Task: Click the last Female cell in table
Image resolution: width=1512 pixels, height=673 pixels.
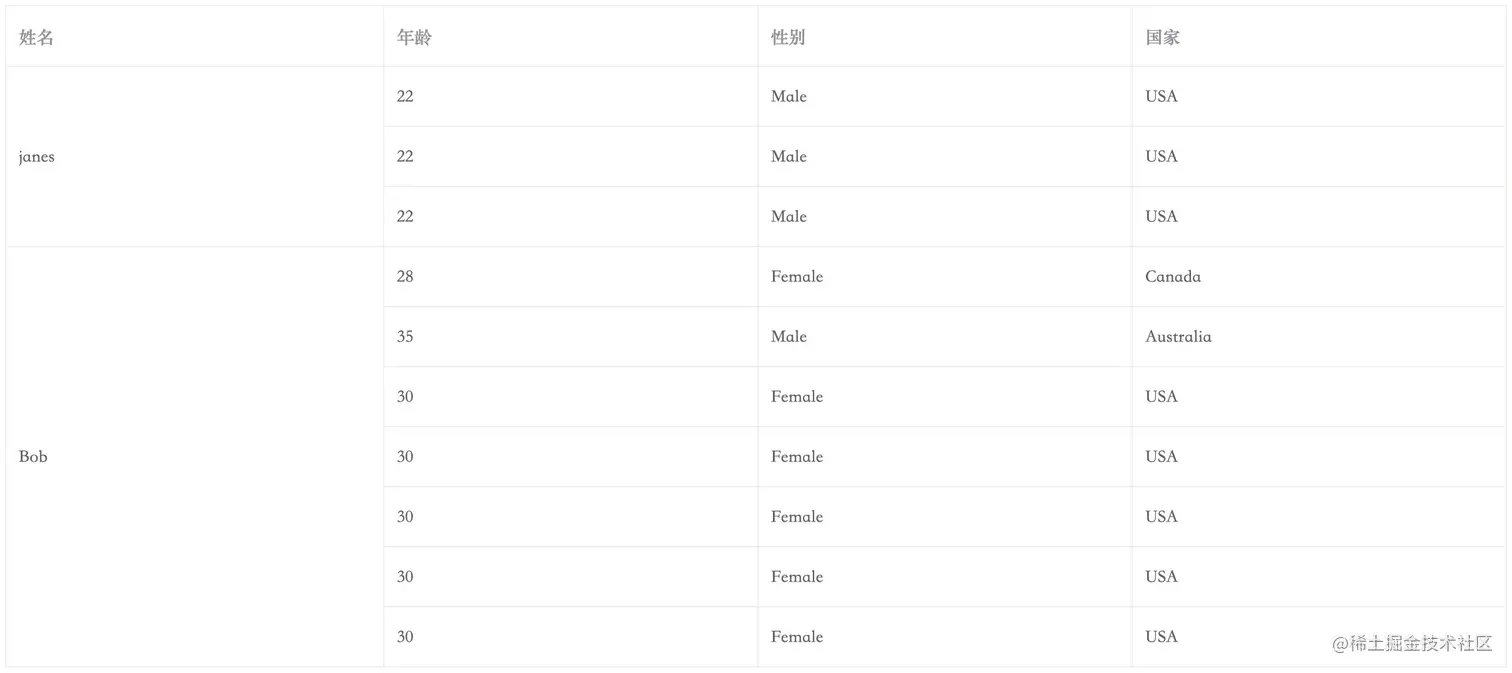Action: click(x=945, y=637)
